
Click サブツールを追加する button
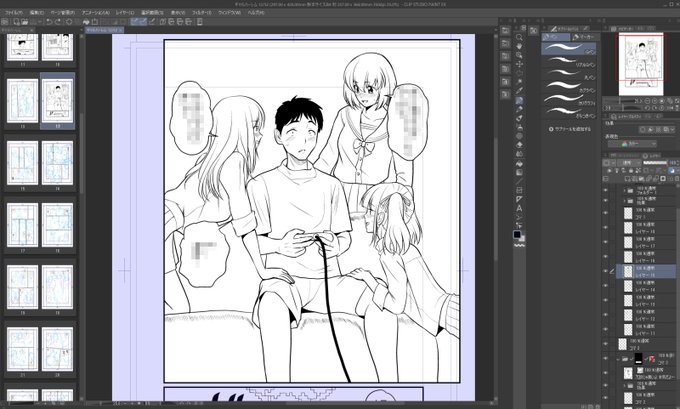coord(569,129)
